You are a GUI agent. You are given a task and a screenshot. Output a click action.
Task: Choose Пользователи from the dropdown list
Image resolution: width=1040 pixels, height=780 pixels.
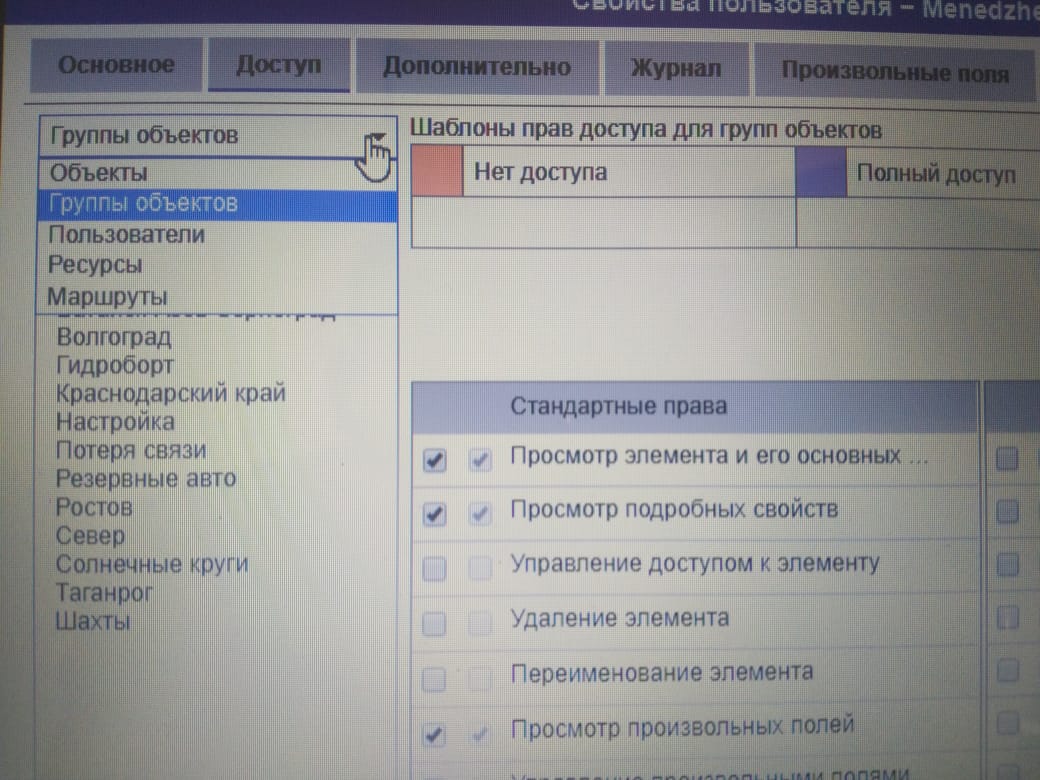tap(126, 235)
